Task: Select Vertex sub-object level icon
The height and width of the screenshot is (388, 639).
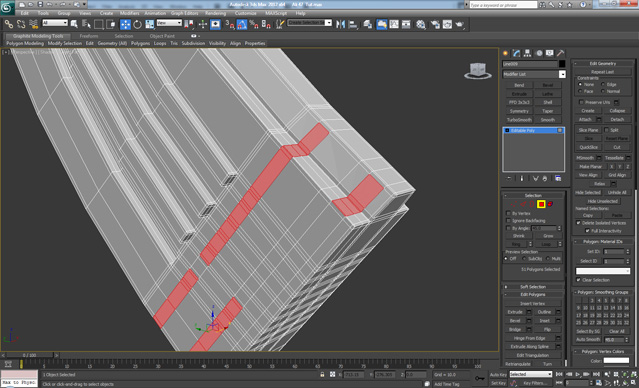Action: click(x=513, y=204)
